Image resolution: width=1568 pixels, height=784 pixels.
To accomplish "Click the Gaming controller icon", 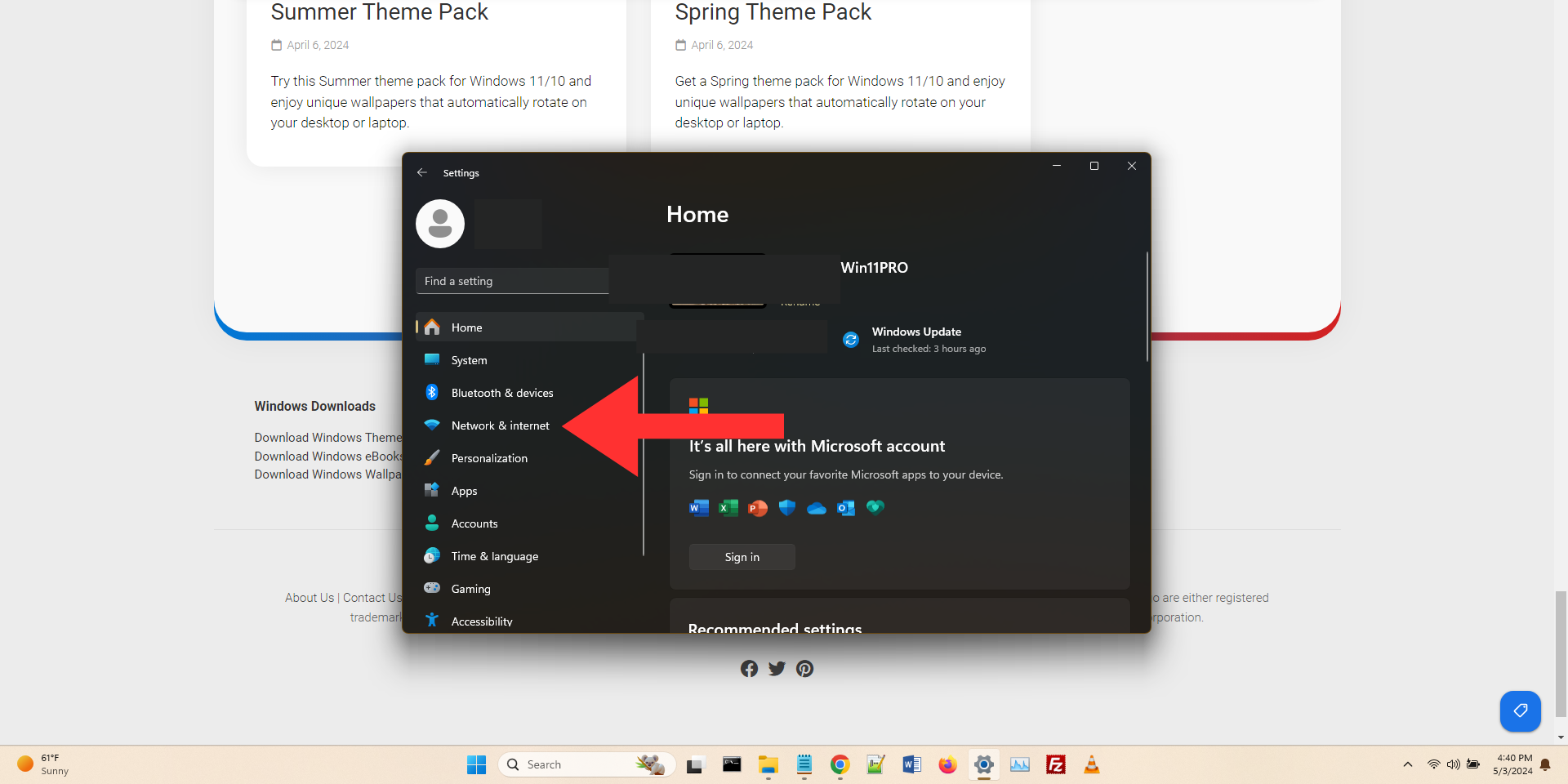I will click(x=432, y=588).
